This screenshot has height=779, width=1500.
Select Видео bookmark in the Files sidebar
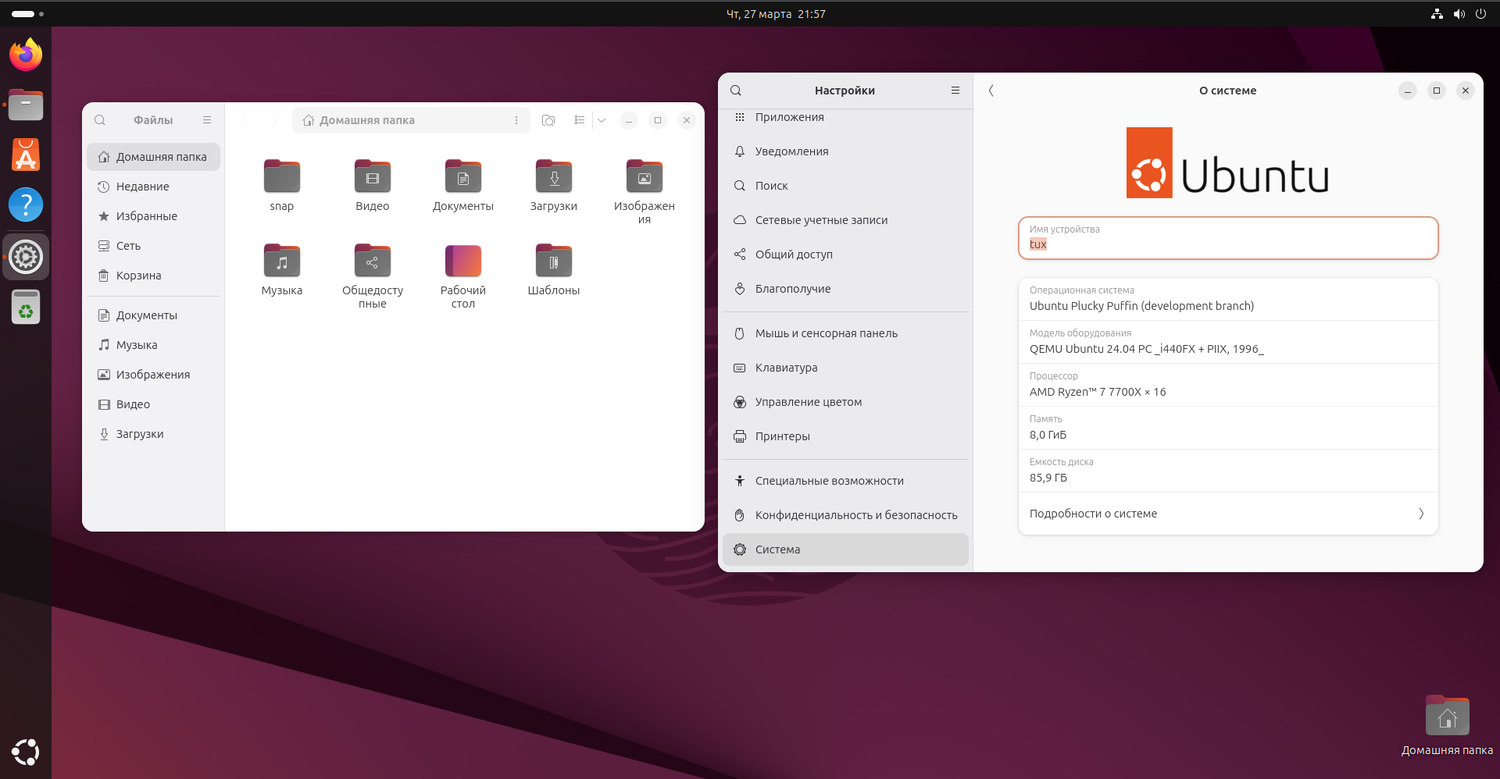click(x=153, y=405)
